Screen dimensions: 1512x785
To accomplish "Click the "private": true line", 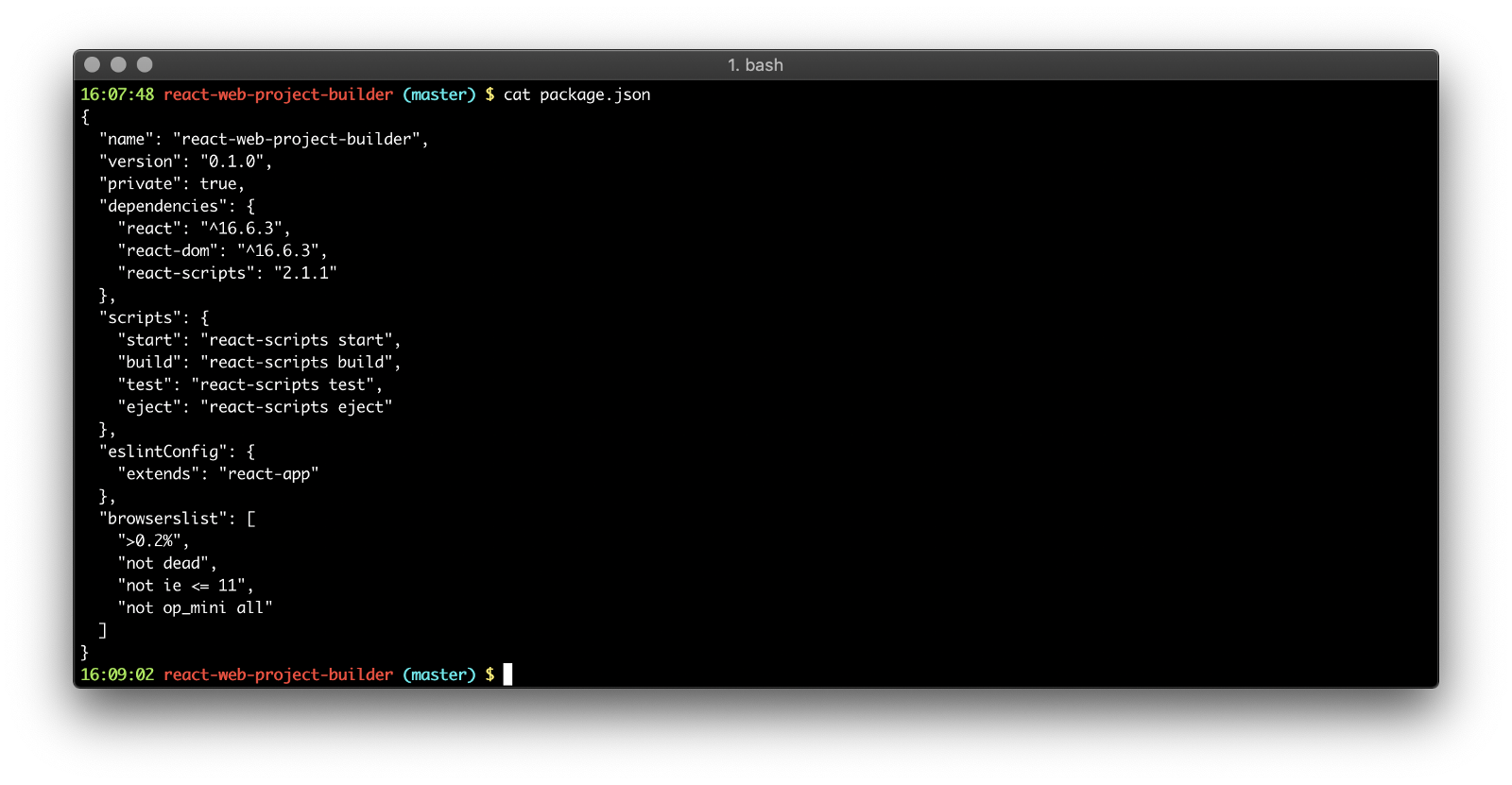I will pyautogui.click(x=171, y=184).
